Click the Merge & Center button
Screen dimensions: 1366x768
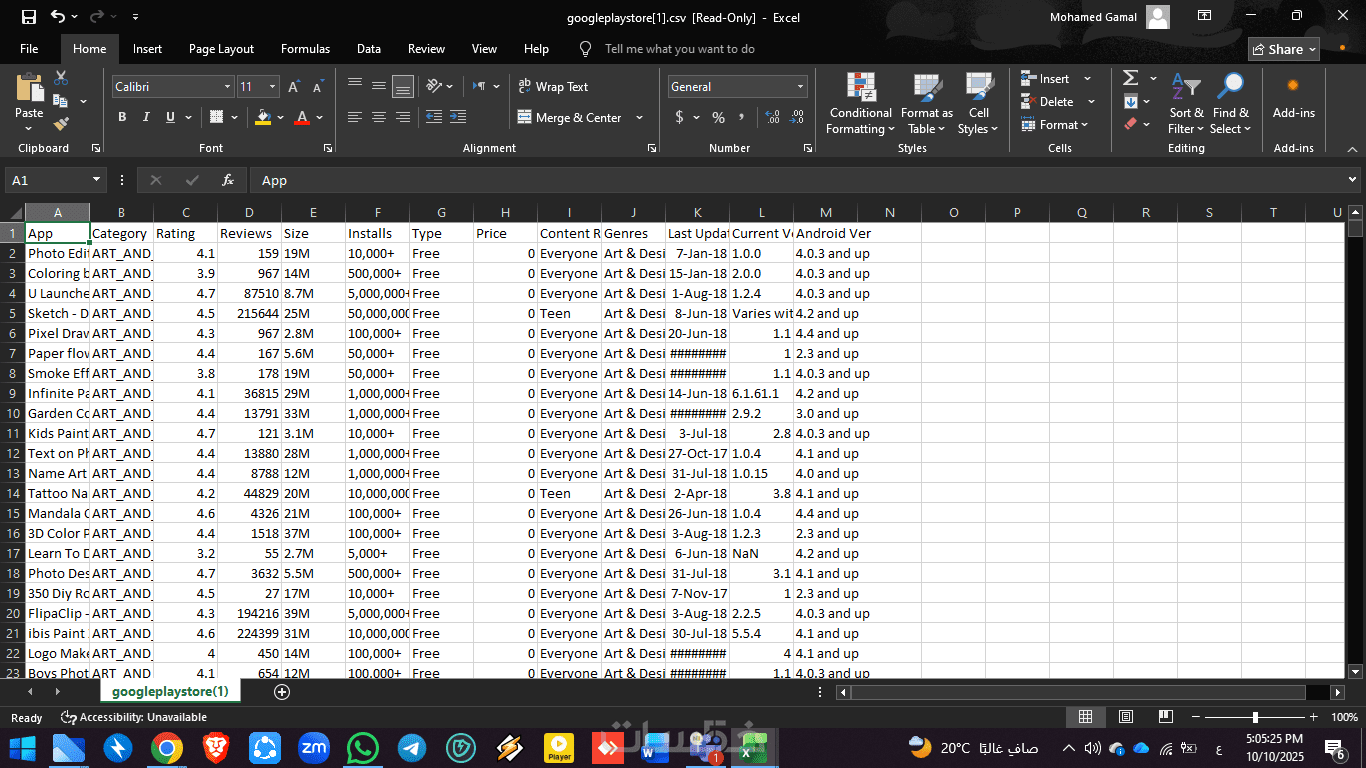coord(570,117)
